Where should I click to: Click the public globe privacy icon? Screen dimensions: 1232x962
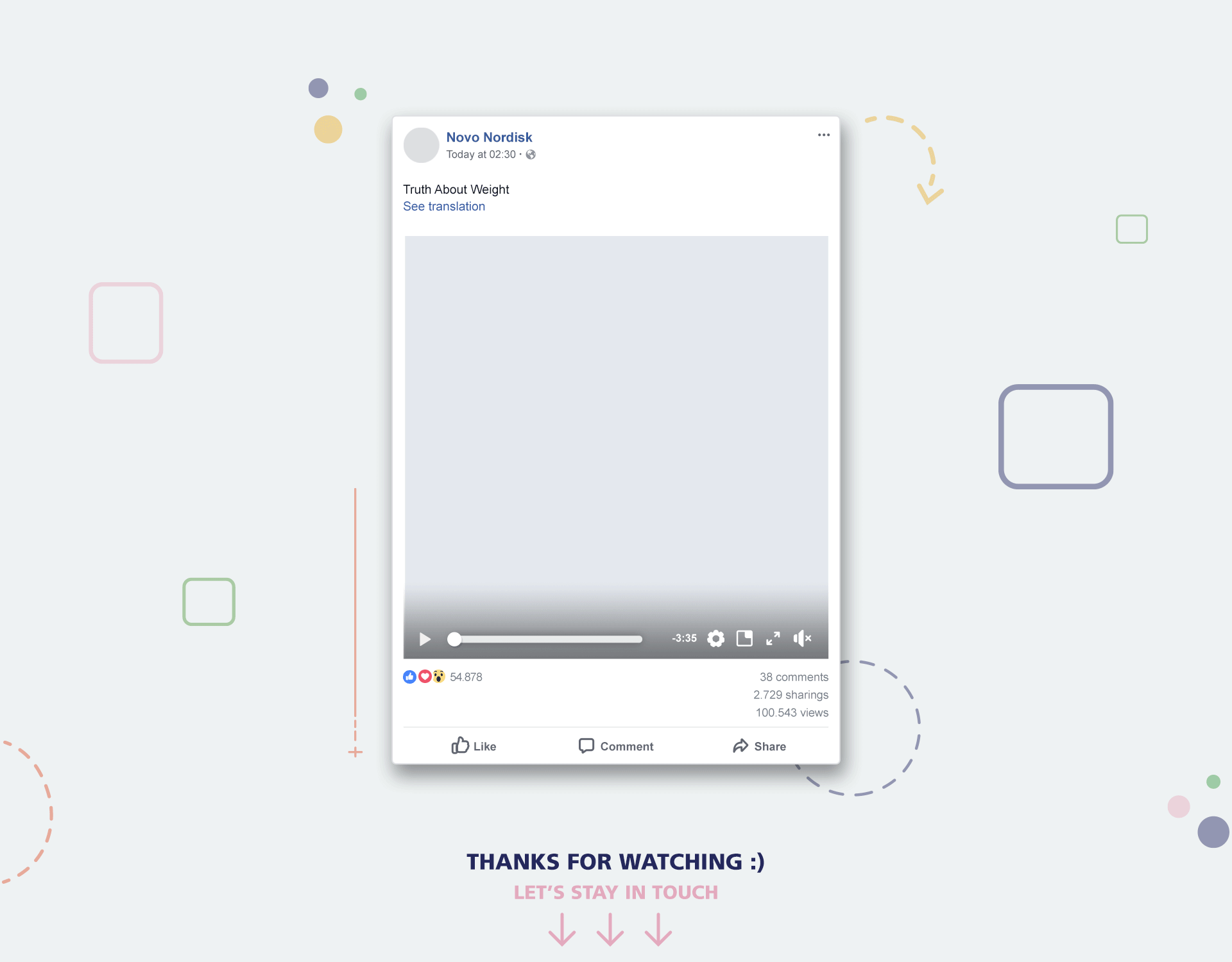point(531,155)
